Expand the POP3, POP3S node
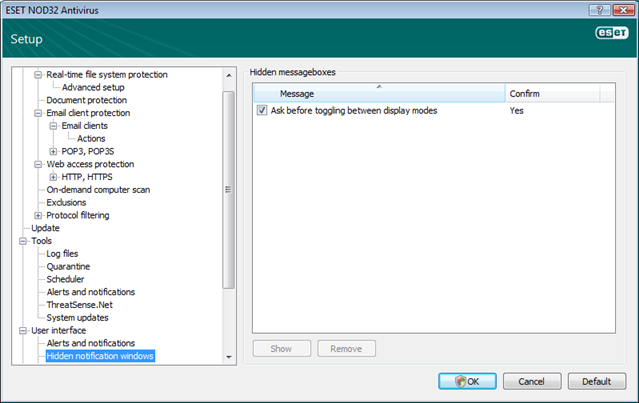The image size is (639, 403). pyautogui.click(x=53, y=152)
